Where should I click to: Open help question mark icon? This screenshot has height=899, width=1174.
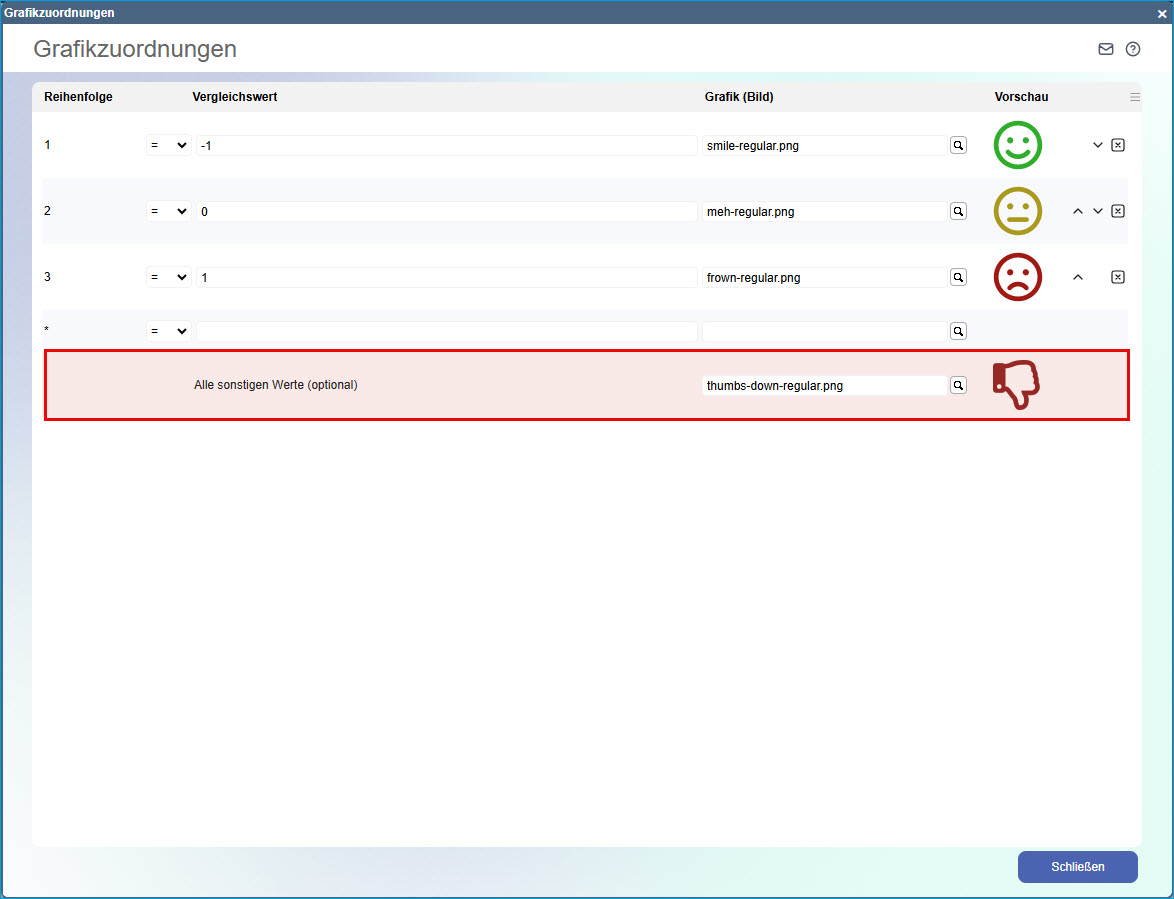coord(1133,49)
